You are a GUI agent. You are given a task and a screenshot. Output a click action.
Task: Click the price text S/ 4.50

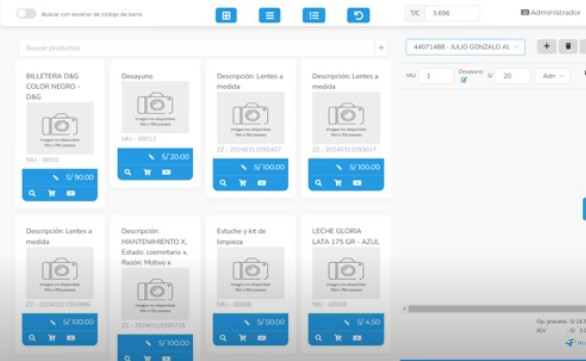[x=368, y=322]
